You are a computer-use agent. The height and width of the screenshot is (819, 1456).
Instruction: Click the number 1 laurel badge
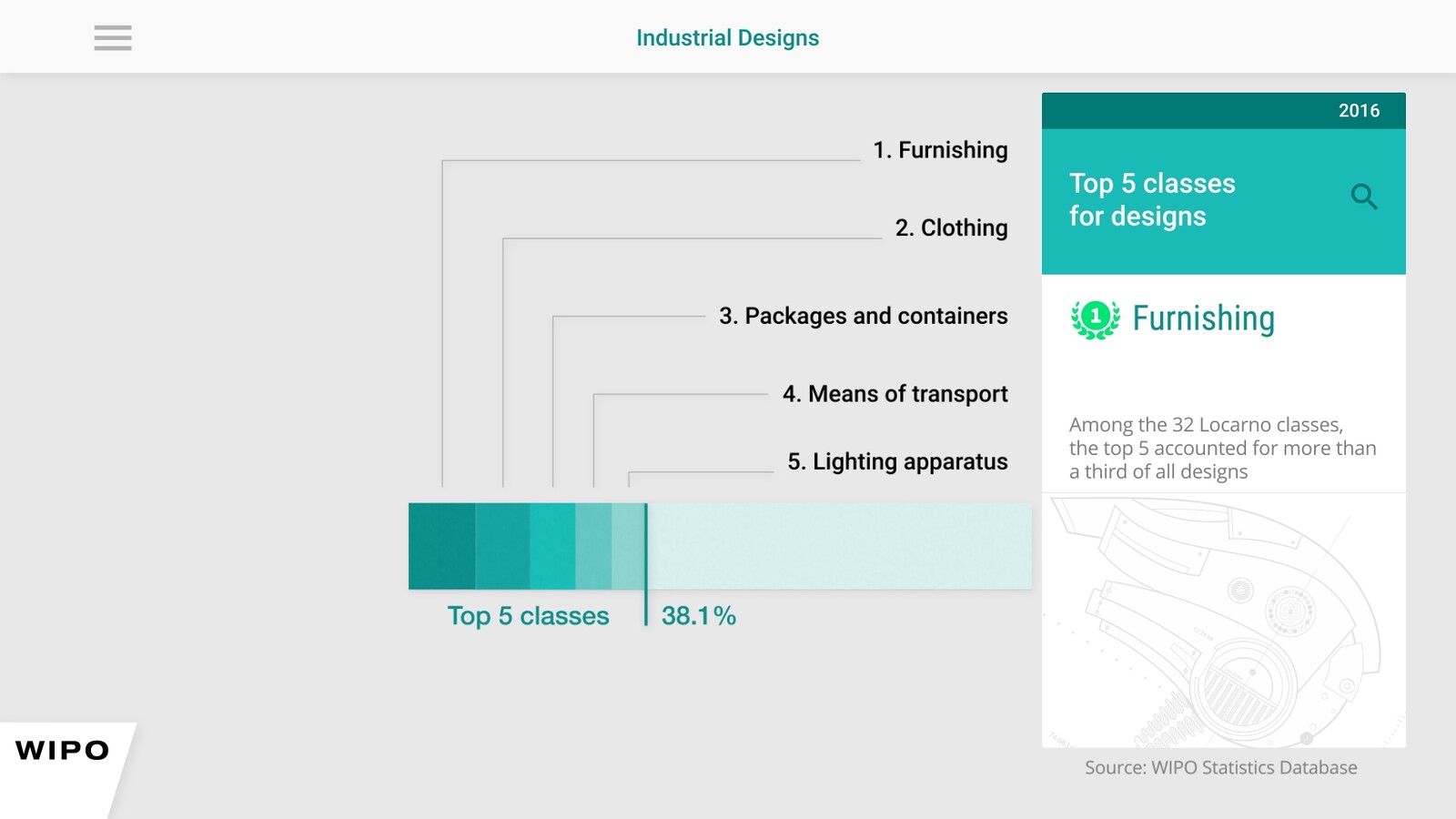coord(1096,319)
